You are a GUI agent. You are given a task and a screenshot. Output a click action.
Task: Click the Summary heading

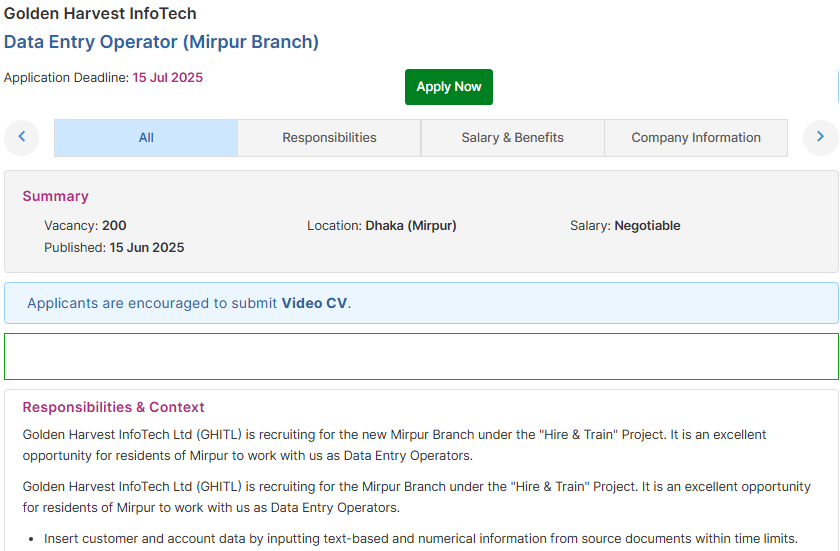pyautogui.click(x=55, y=196)
